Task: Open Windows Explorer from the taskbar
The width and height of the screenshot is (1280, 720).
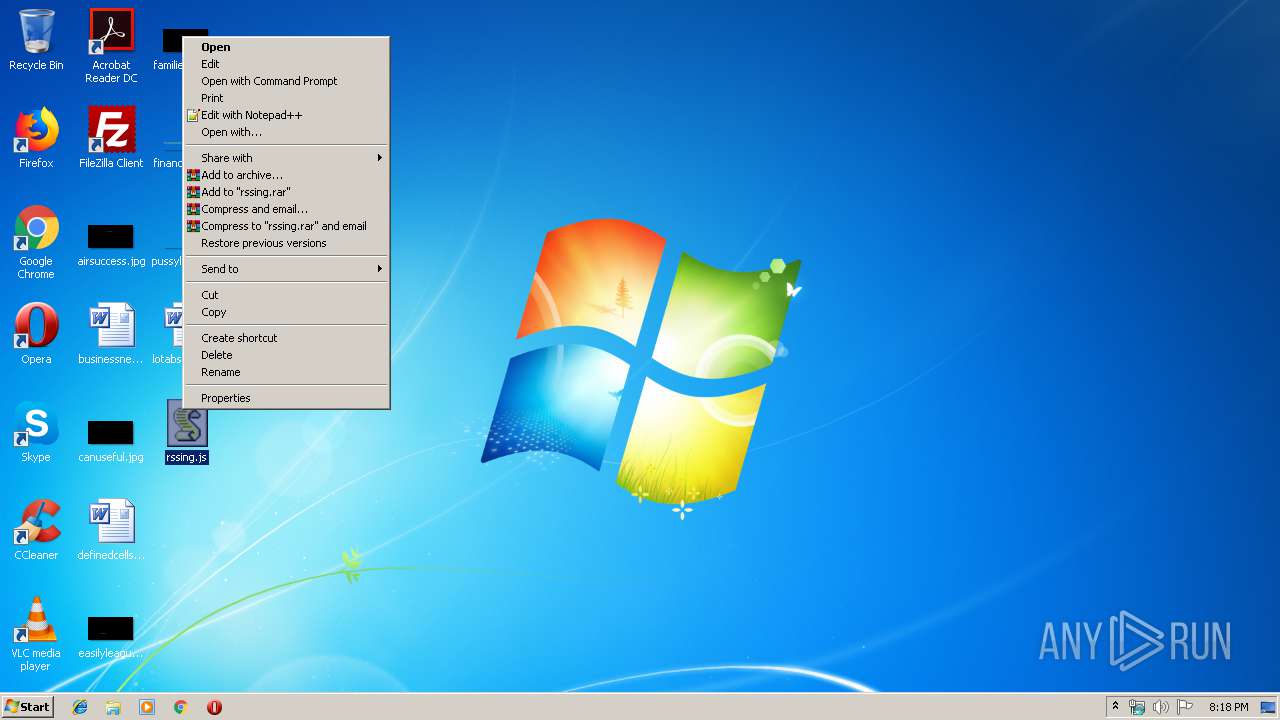Action: tap(113, 707)
